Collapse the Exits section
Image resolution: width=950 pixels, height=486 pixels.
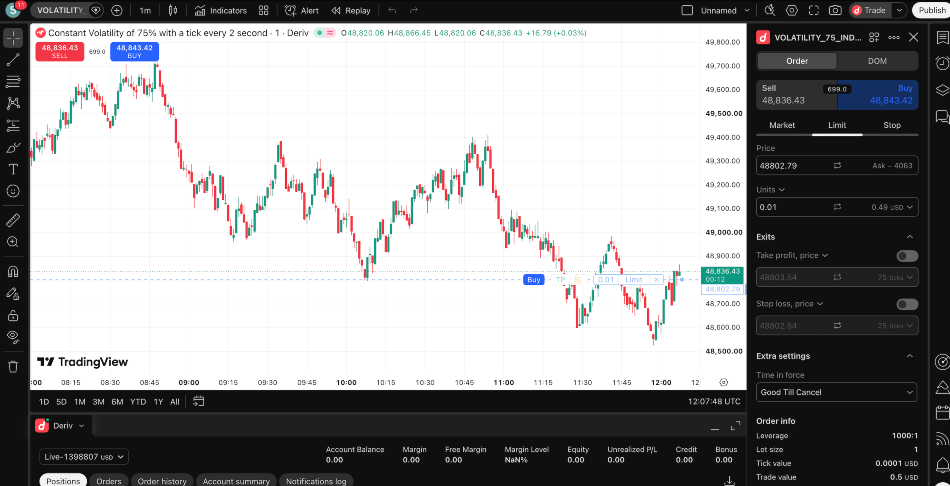(909, 237)
